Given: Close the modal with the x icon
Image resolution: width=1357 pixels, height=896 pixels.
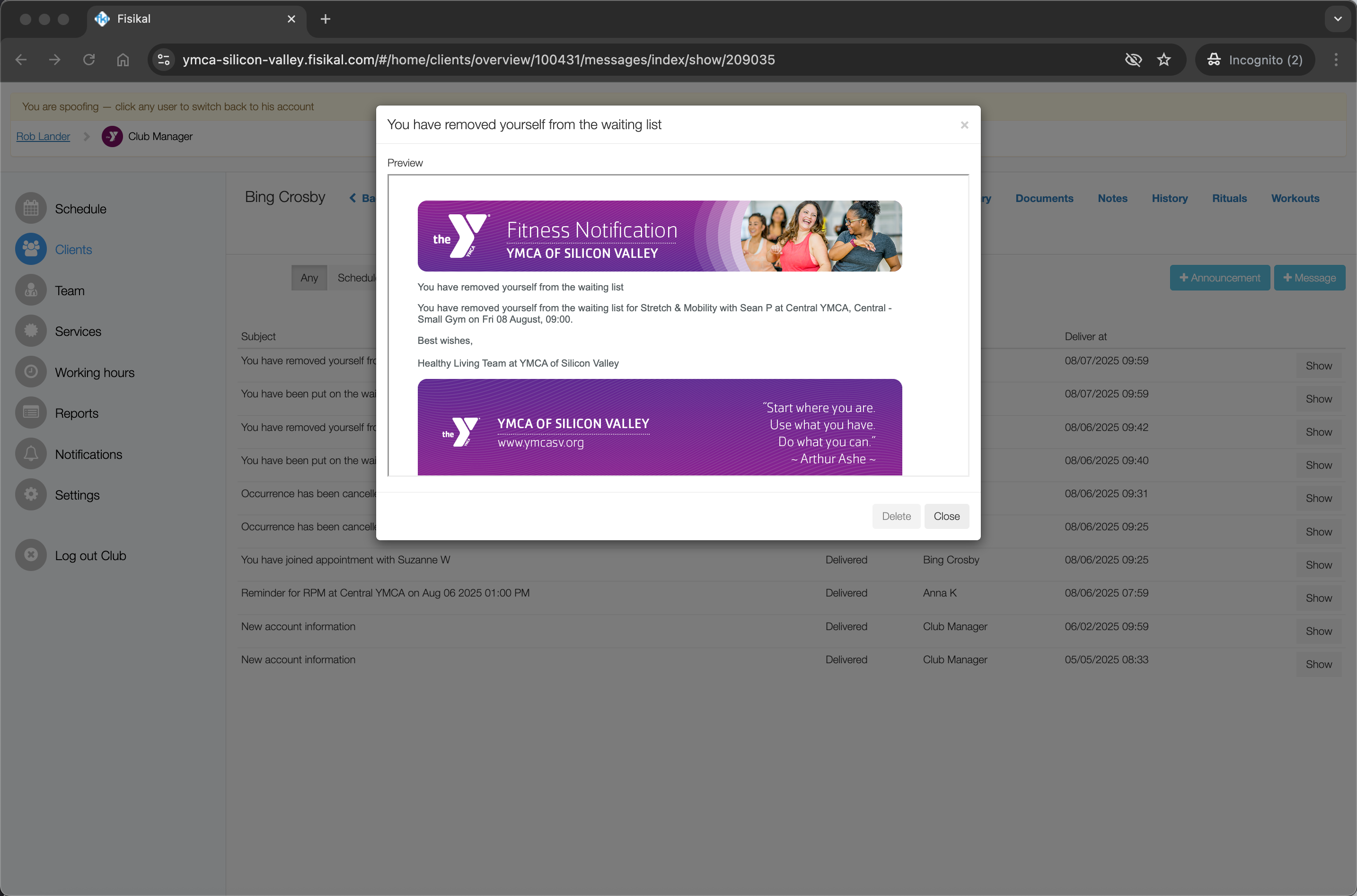Looking at the screenshot, I should 964,124.
